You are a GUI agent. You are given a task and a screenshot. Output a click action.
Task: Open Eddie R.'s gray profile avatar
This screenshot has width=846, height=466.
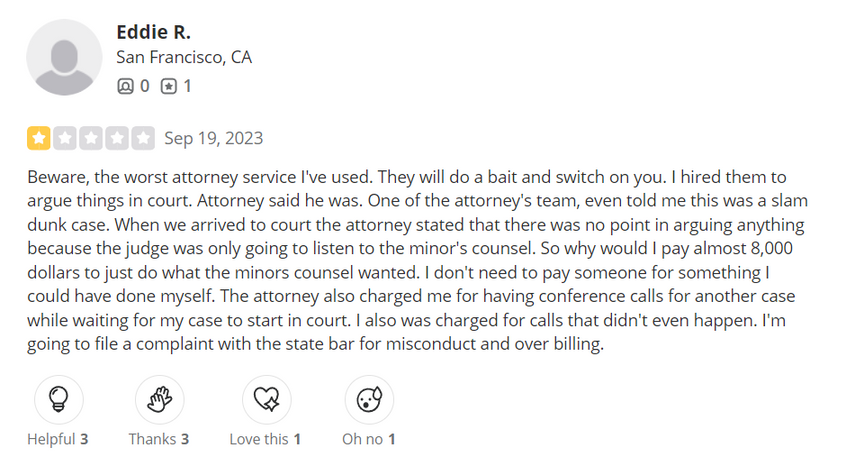[64, 57]
